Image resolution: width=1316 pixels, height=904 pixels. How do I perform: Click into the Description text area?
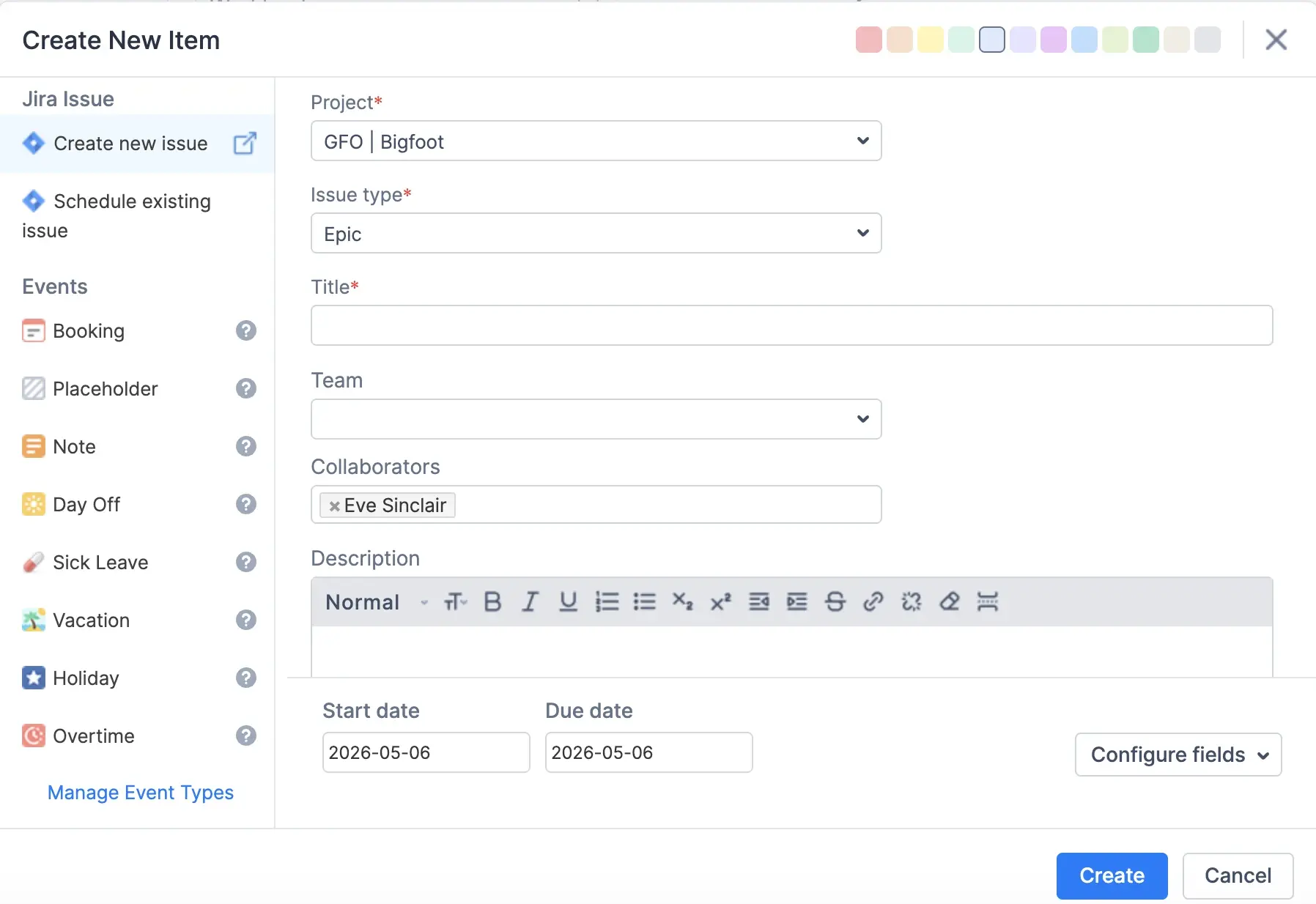791,651
